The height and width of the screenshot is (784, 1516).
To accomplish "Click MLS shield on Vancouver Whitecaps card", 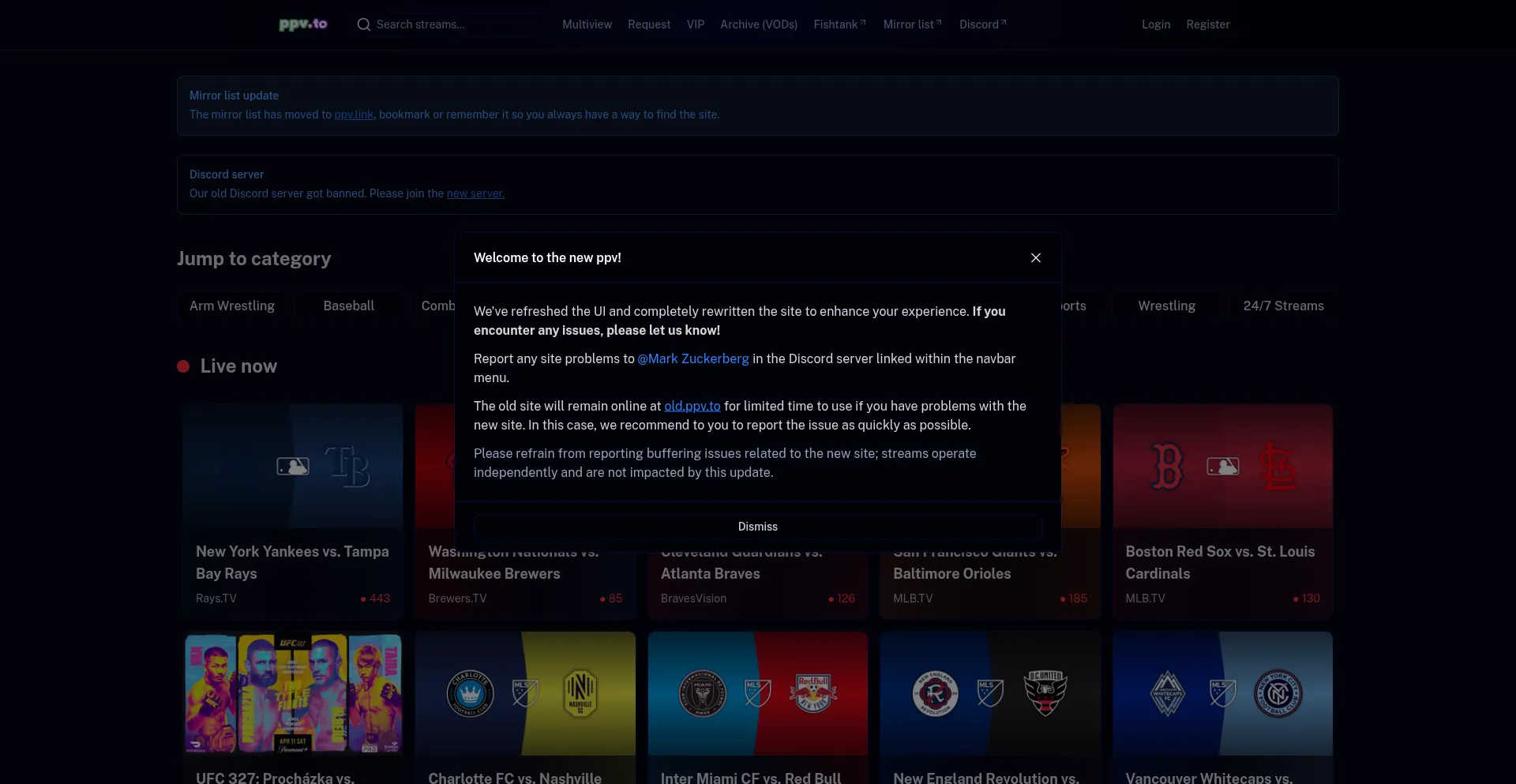I will click(1223, 693).
